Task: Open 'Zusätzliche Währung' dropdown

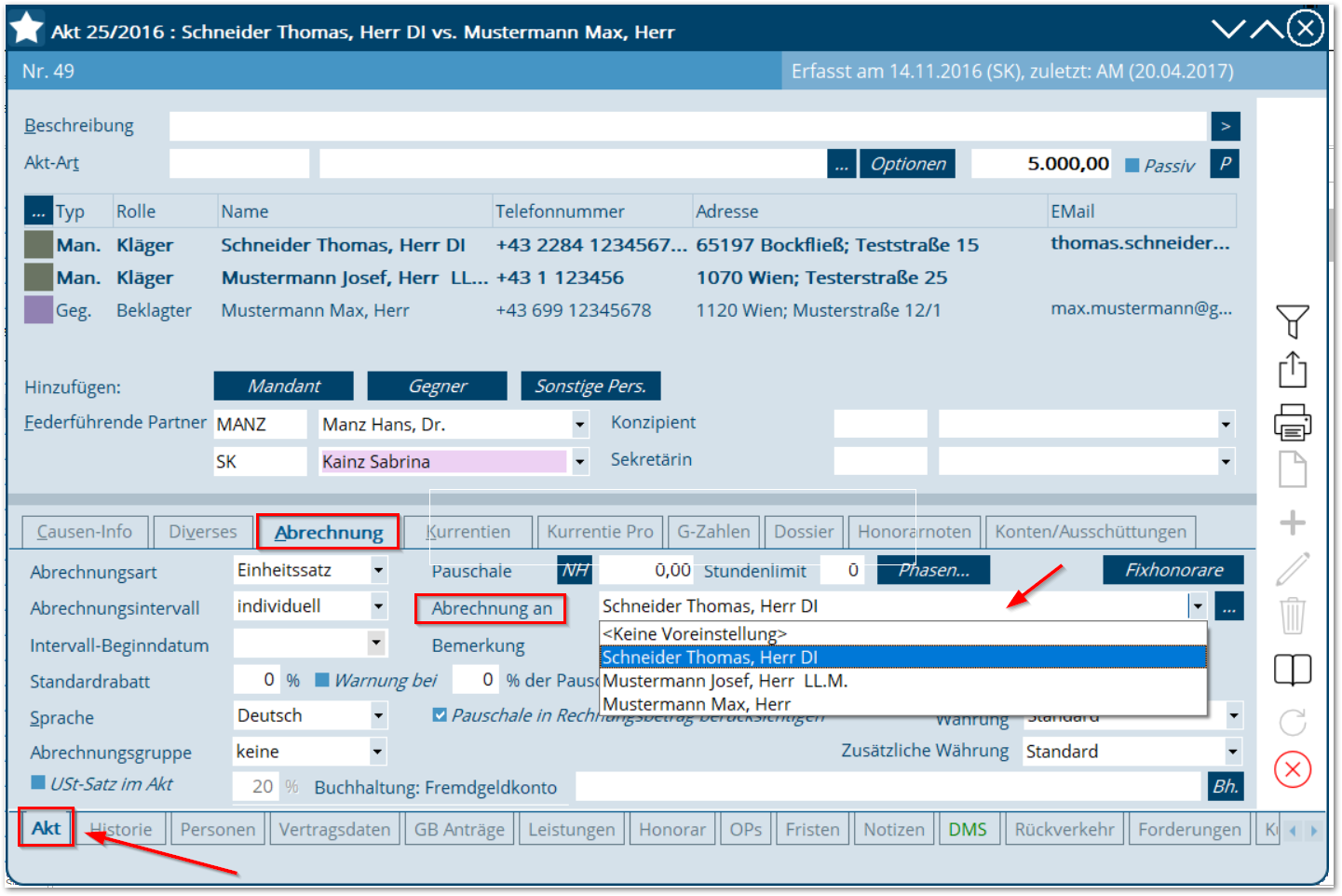Action: coord(1233,751)
